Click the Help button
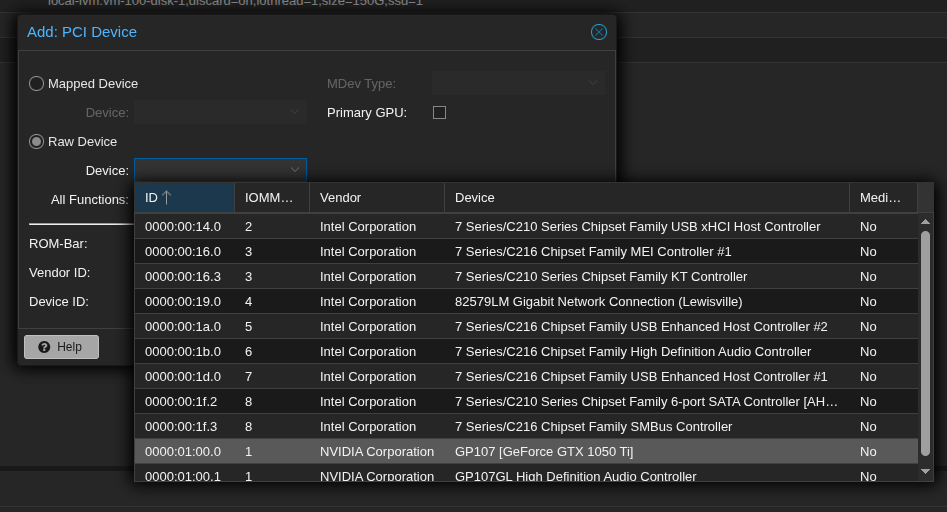 (61, 347)
